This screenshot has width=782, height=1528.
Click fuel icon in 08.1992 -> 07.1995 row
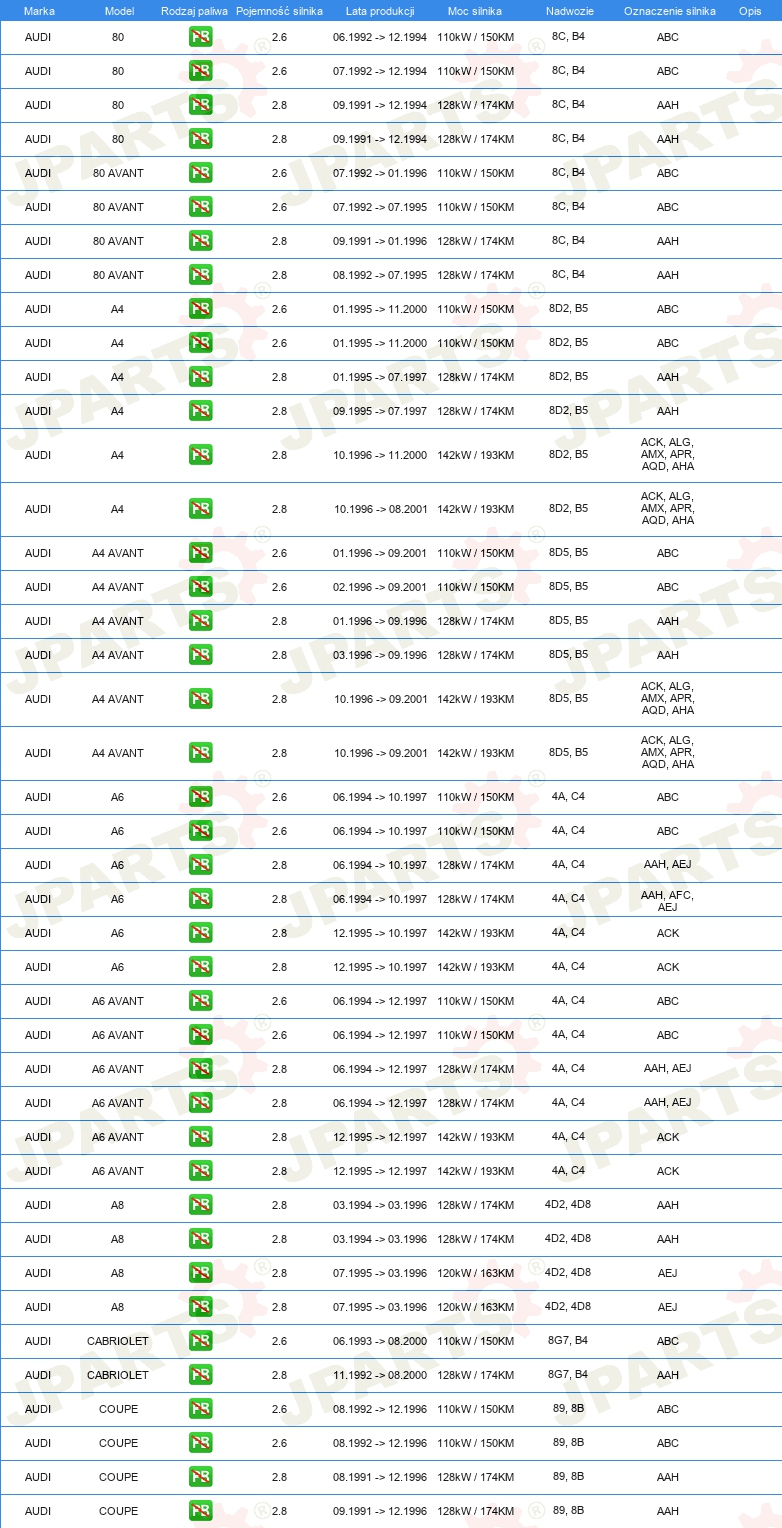[x=200, y=275]
